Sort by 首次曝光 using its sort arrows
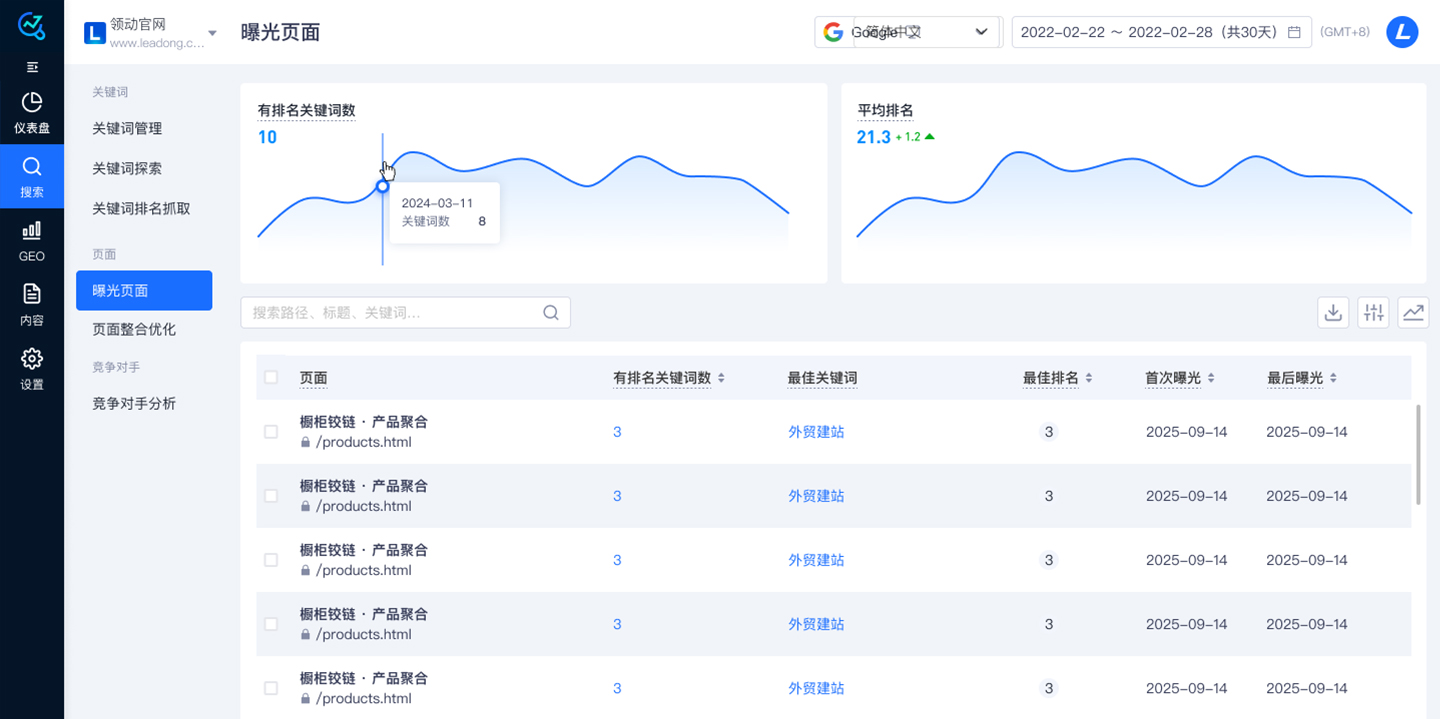Screen dimensions: 1440x719 [1211, 378]
